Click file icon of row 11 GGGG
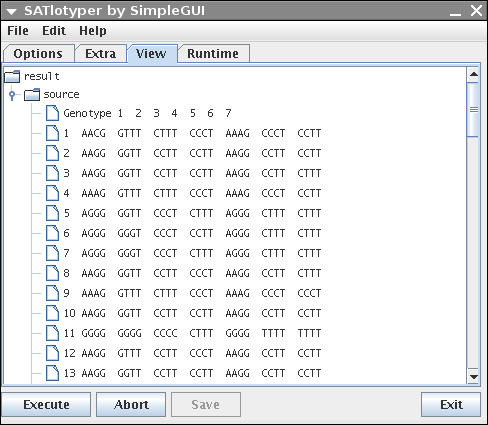The height and width of the screenshot is (425, 488). point(52,333)
